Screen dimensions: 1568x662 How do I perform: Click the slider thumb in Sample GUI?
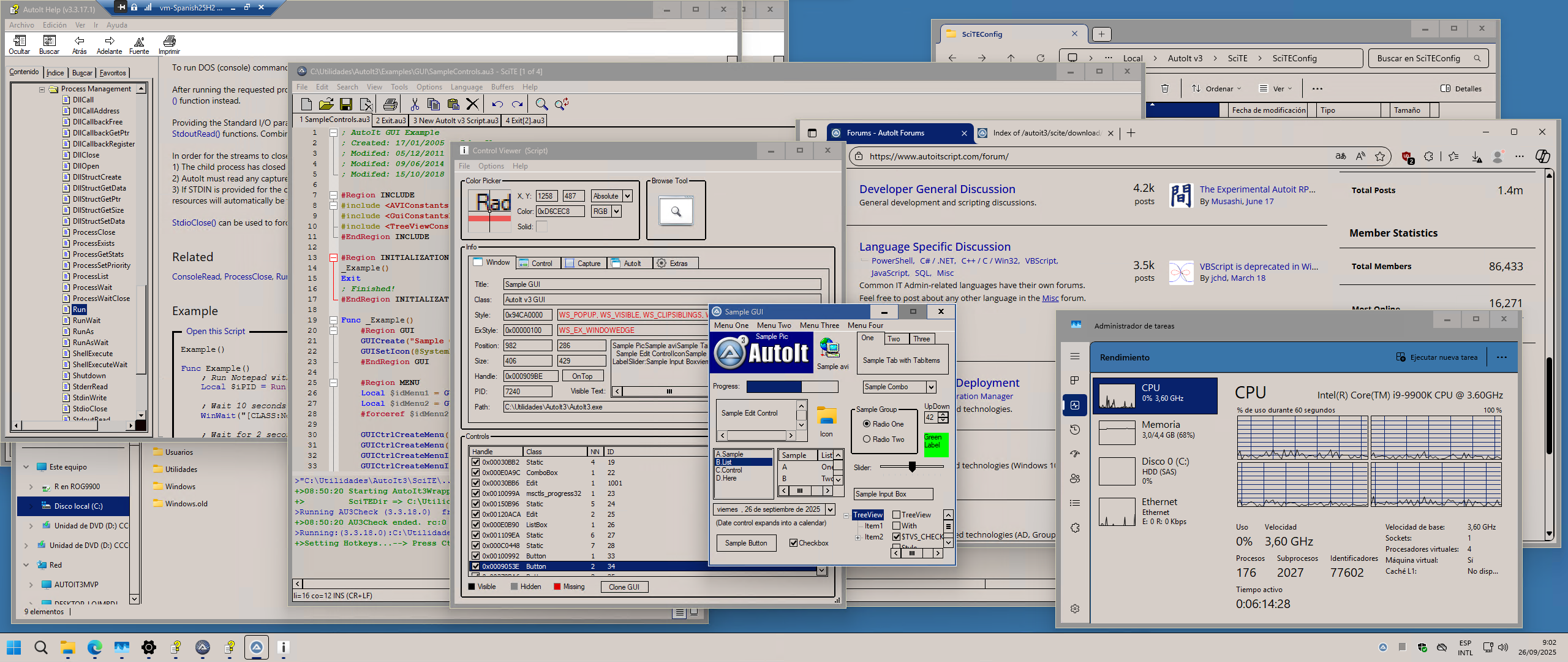(912, 467)
